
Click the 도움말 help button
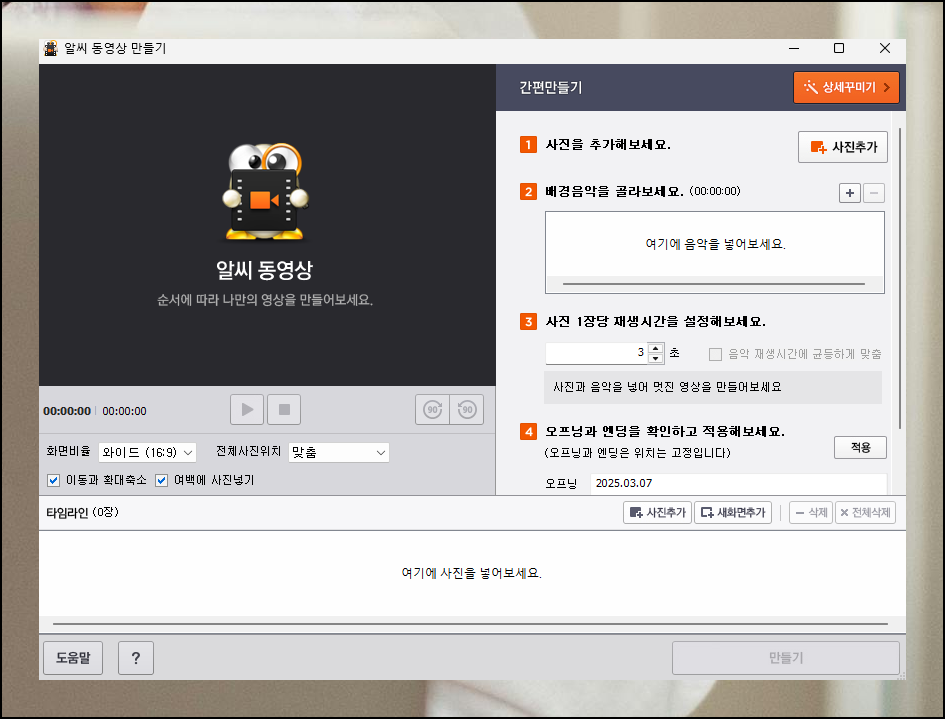click(73, 658)
